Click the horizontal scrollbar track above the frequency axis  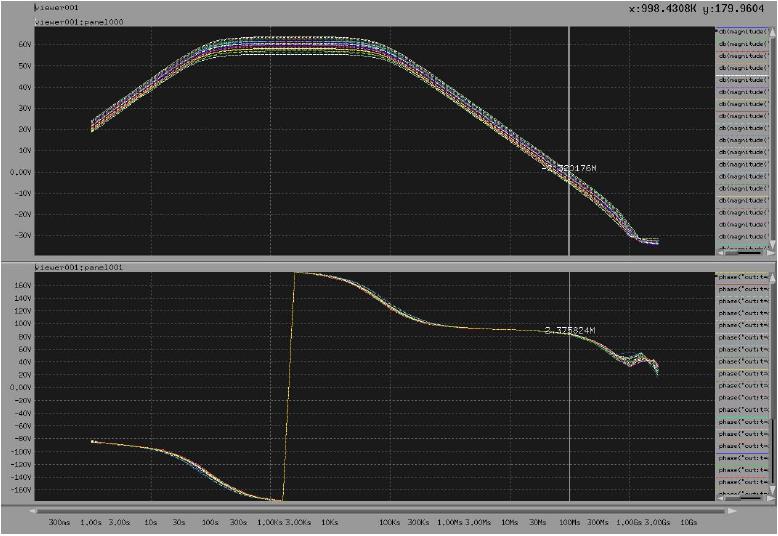coord(382,511)
